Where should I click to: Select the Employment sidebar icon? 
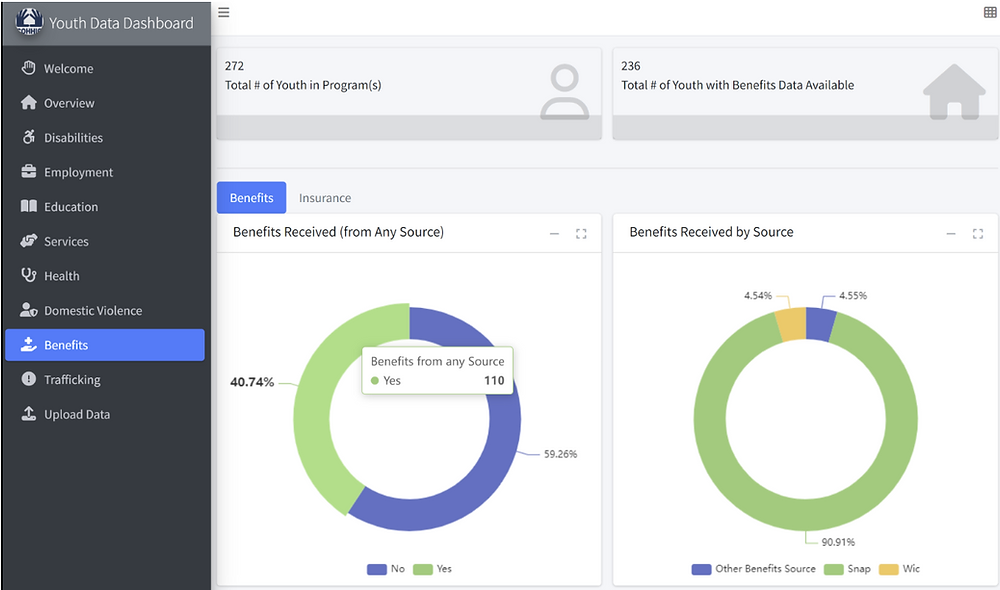coord(30,172)
